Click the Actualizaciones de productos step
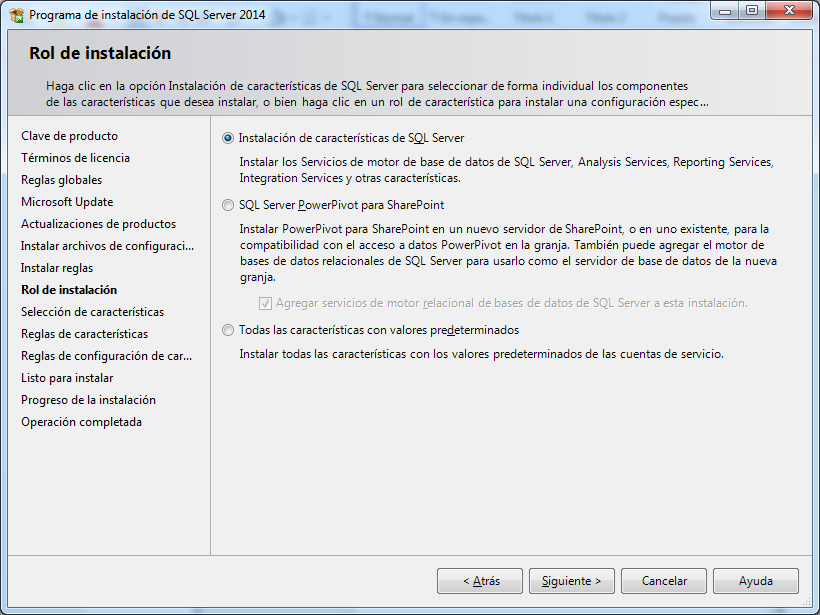This screenshot has width=820, height=615. tap(98, 224)
